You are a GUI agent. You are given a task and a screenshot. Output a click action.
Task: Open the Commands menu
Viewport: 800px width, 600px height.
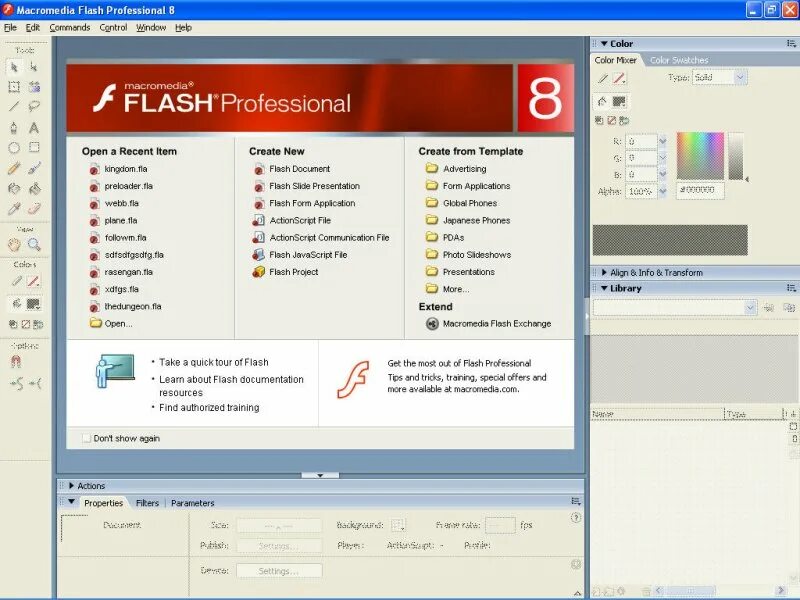tap(70, 28)
